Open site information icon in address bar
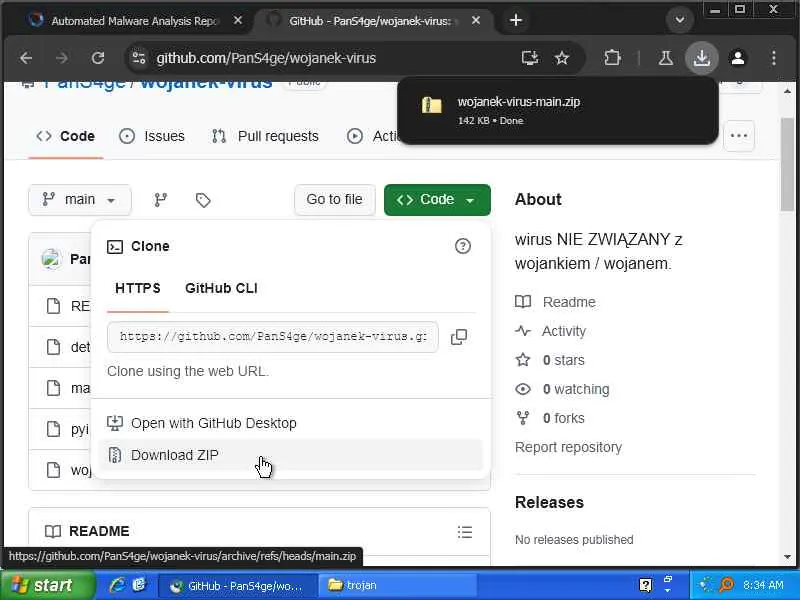 coord(138,58)
